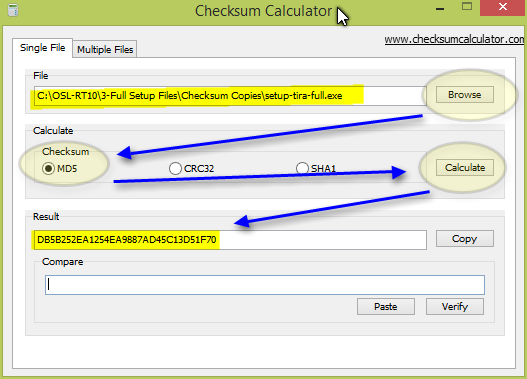Click the Result checksum text field

click(x=230, y=240)
